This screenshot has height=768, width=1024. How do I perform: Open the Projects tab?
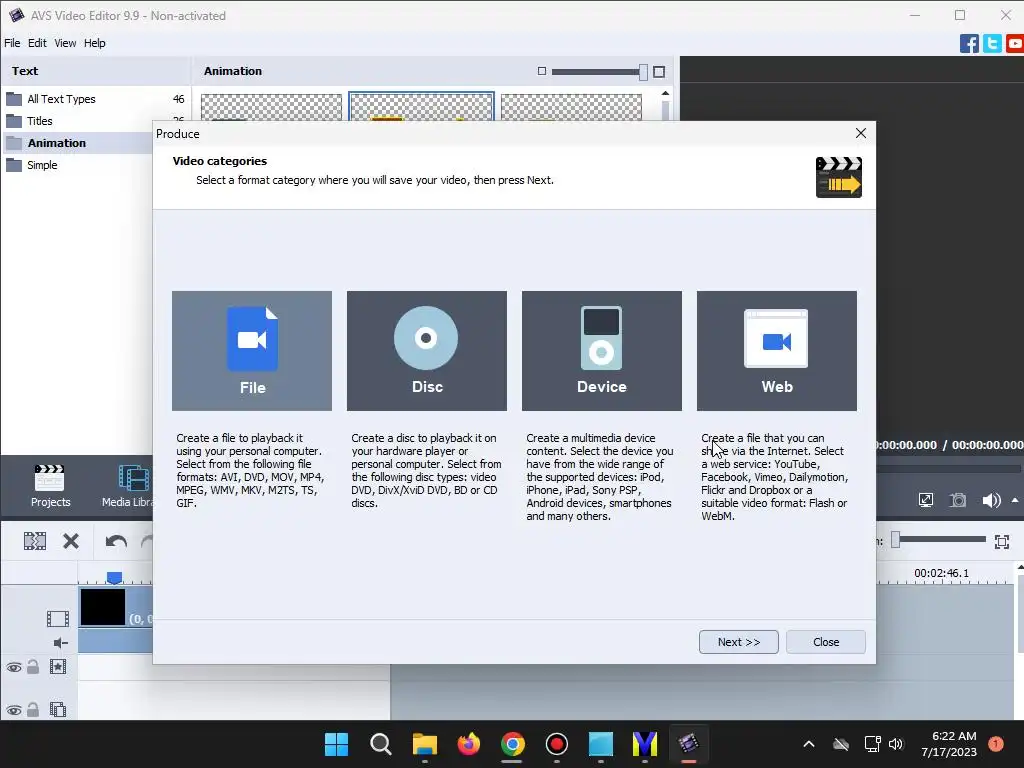[50, 486]
